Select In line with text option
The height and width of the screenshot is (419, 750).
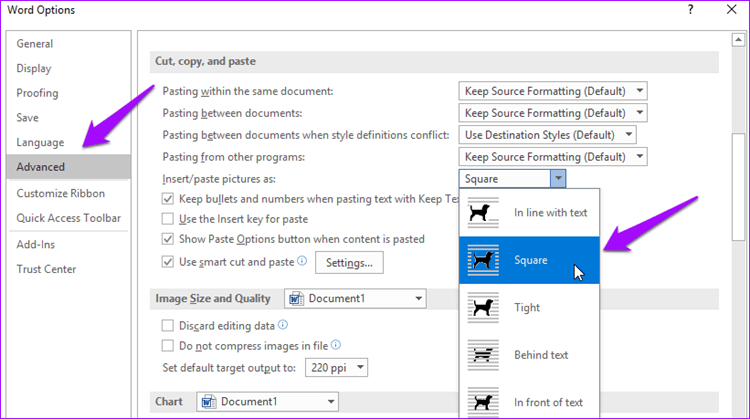click(x=551, y=213)
